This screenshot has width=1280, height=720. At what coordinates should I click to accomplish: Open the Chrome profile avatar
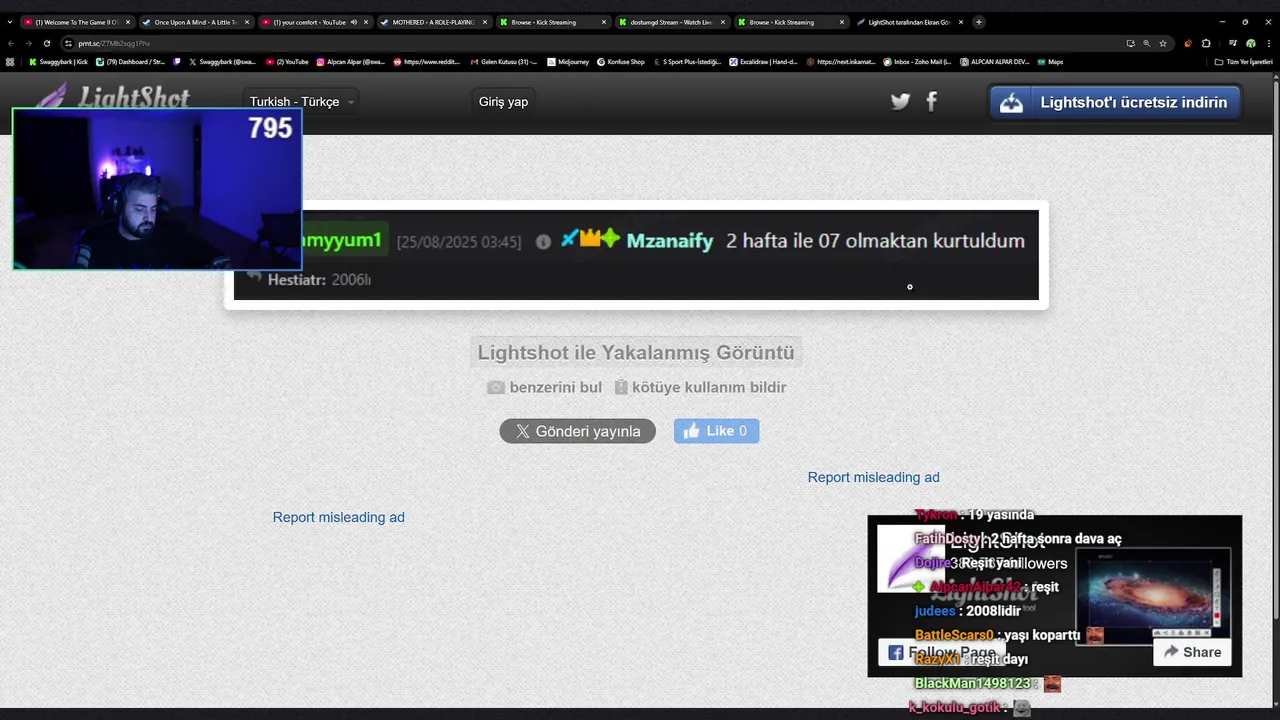tap(1250, 43)
